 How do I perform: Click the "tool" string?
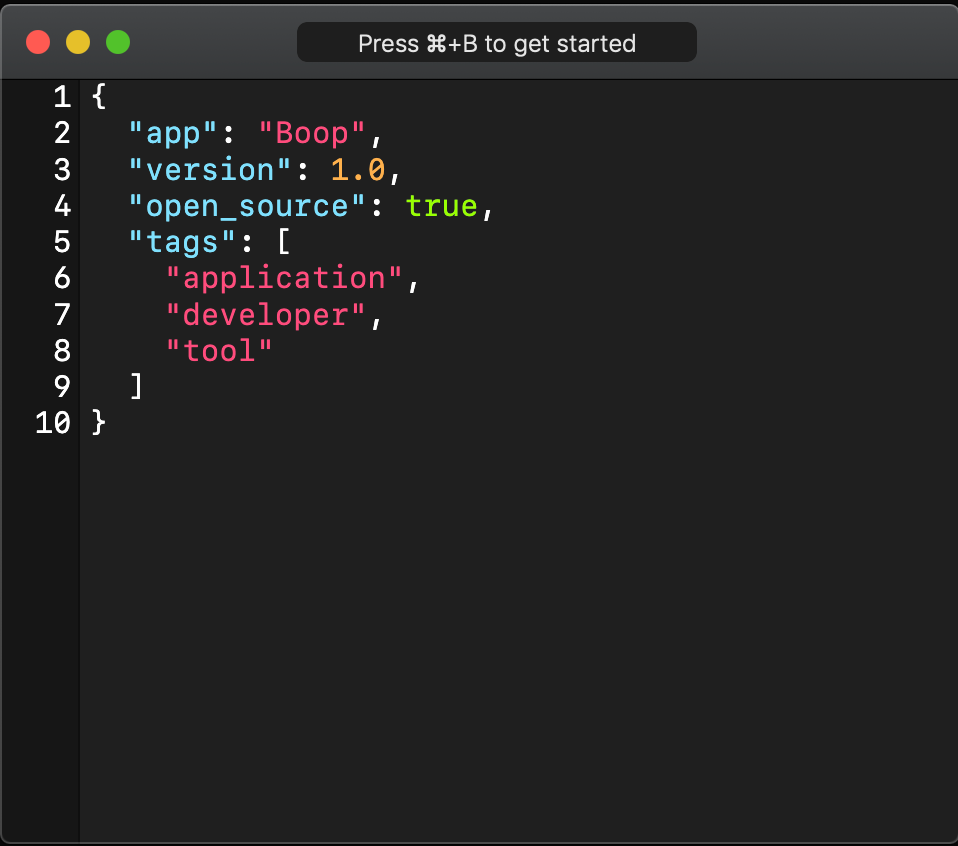point(219,351)
